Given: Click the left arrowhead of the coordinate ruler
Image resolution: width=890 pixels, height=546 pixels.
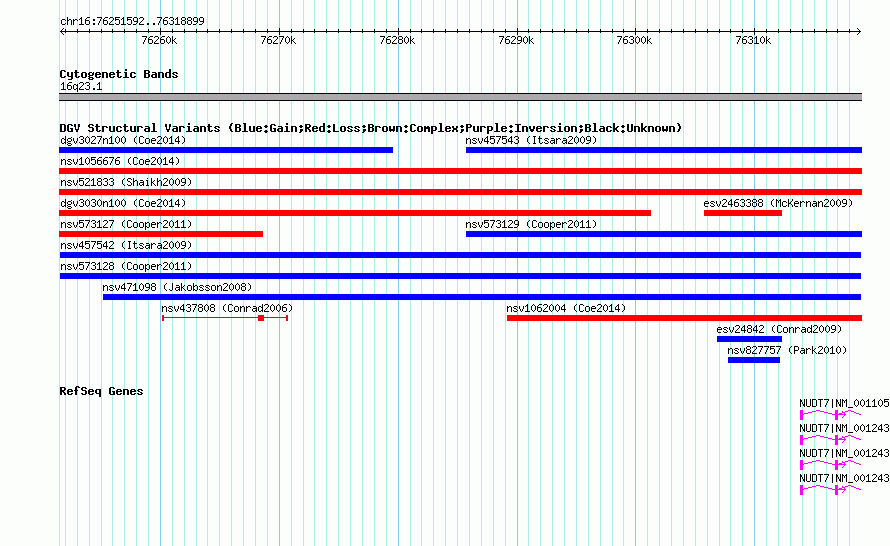Looking at the screenshot, I should (x=62, y=31).
